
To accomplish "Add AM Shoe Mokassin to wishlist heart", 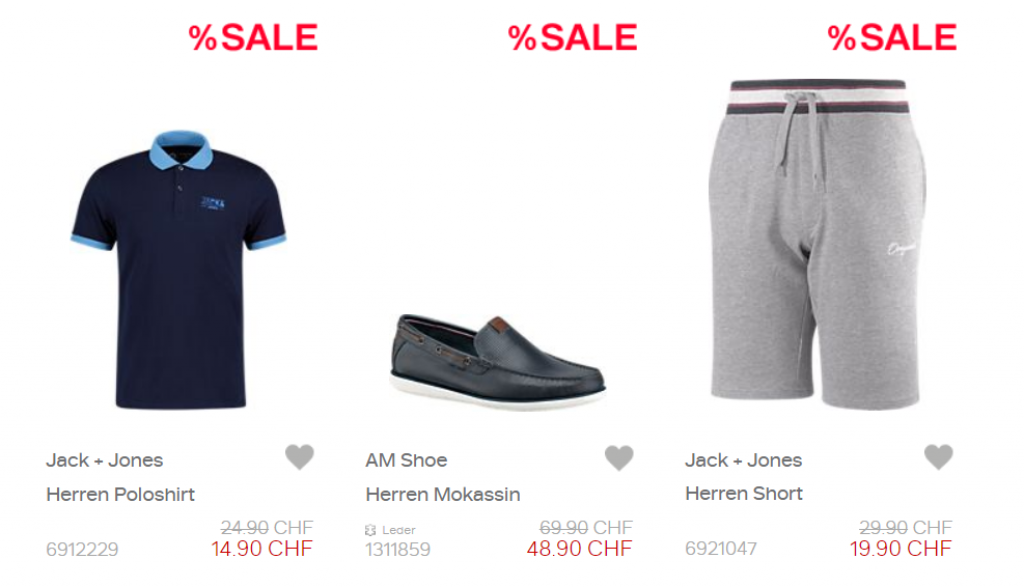I will pos(619,458).
